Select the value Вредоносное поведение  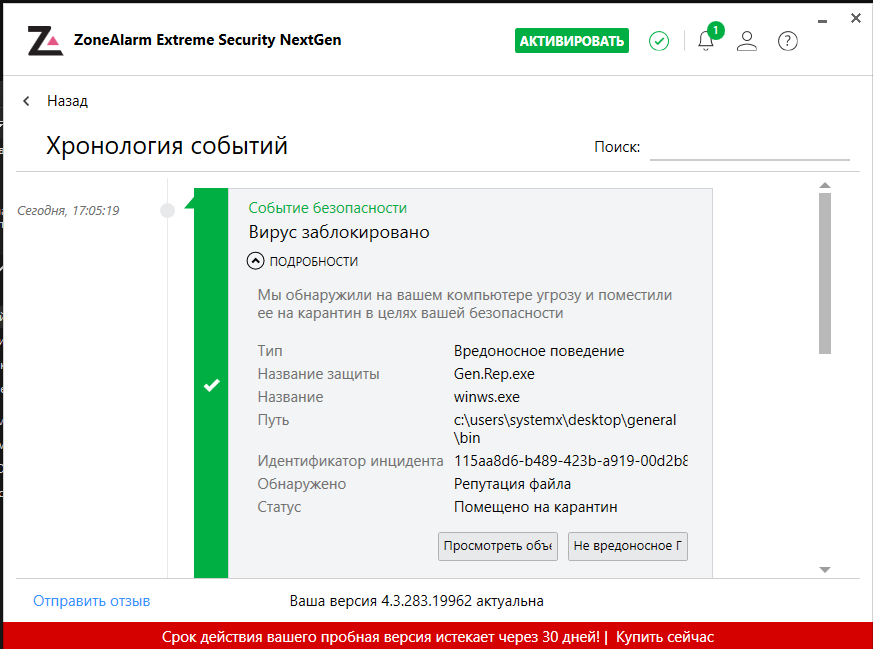click(x=539, y=351)
